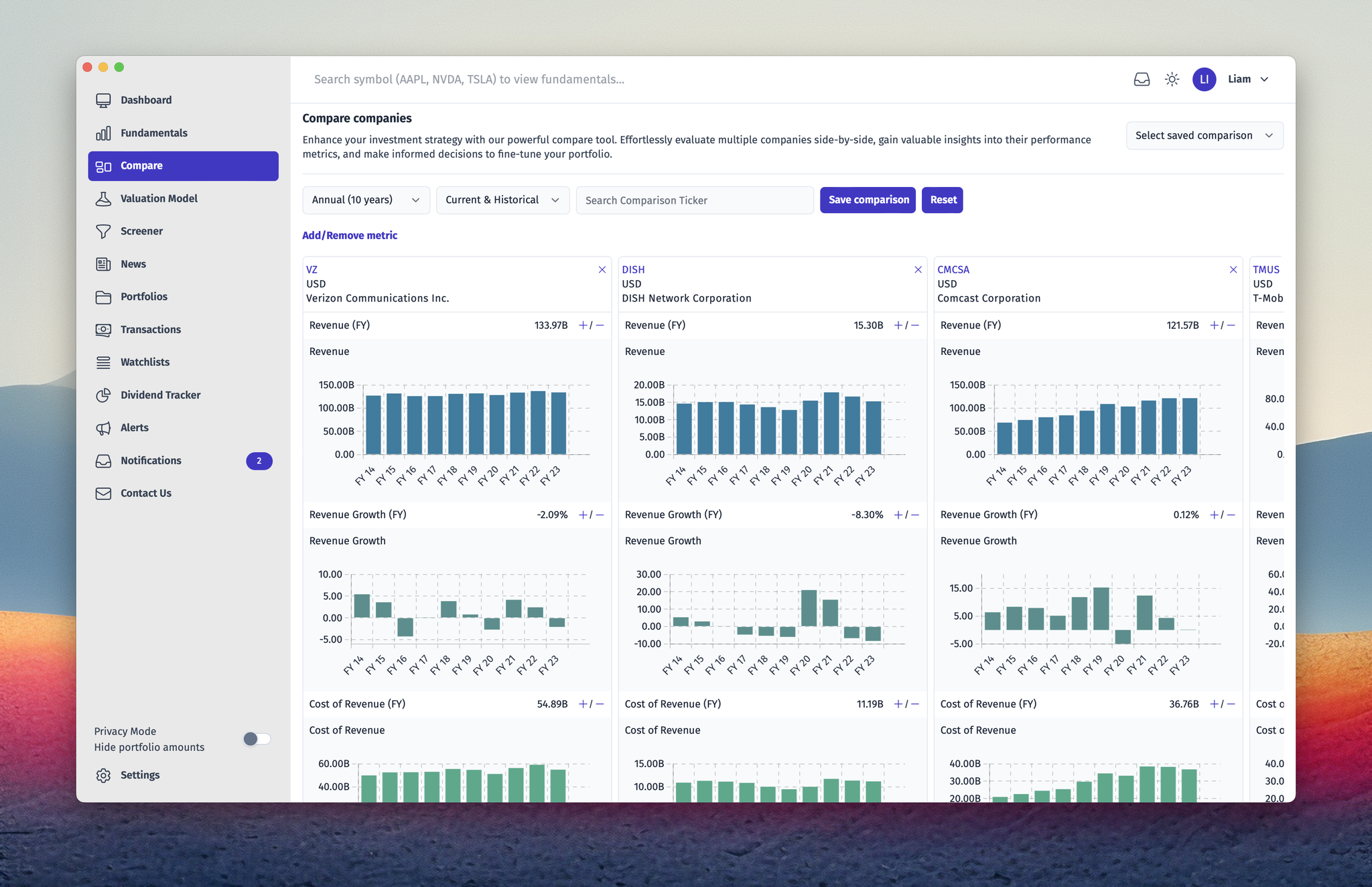
Task: Open Contact Us envelope icon
Action: point(103,494)
